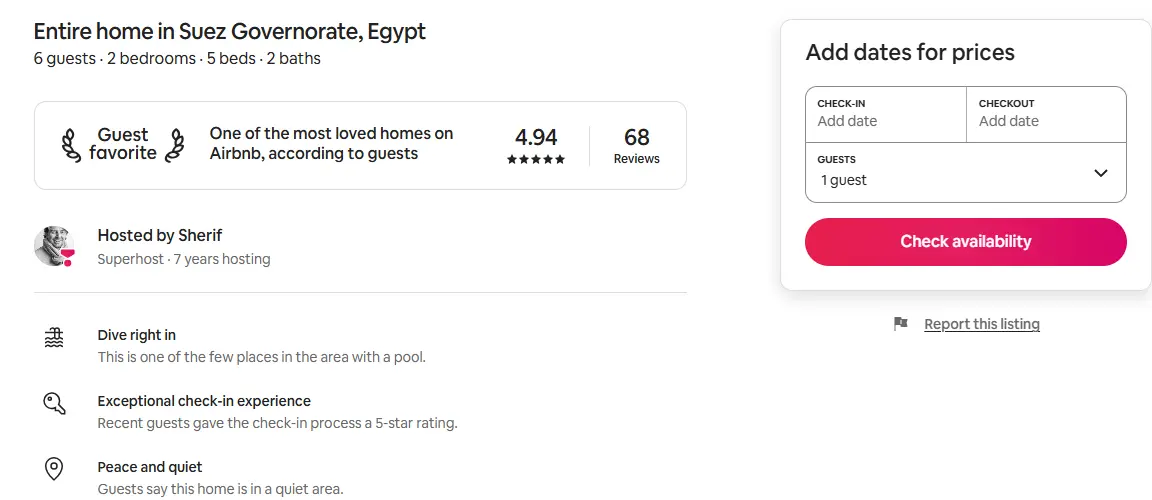Click the five-star rating icons
The image size is (1152, 500).
tap(536, 159)
